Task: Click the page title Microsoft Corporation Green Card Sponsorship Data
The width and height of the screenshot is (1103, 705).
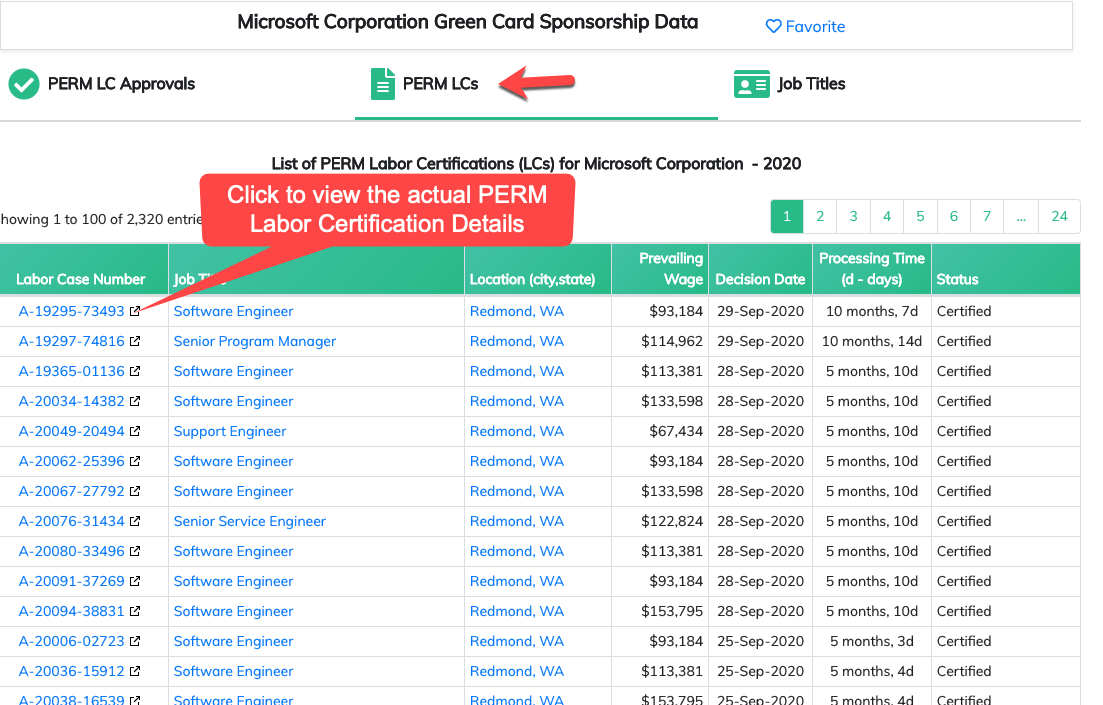Action: [468, 23]
